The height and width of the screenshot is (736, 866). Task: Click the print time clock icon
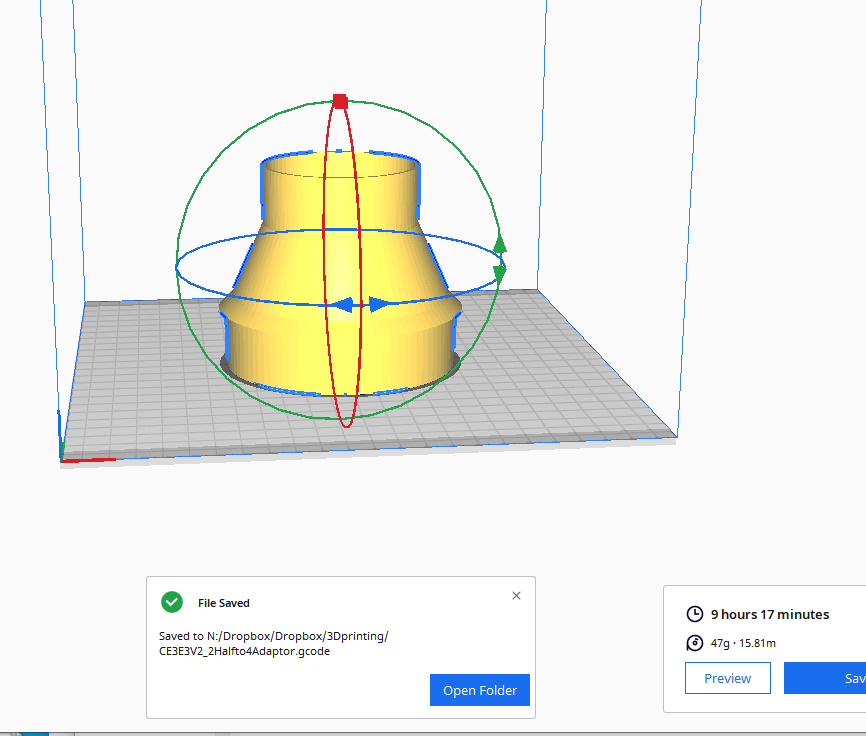[x=694, y=614]
